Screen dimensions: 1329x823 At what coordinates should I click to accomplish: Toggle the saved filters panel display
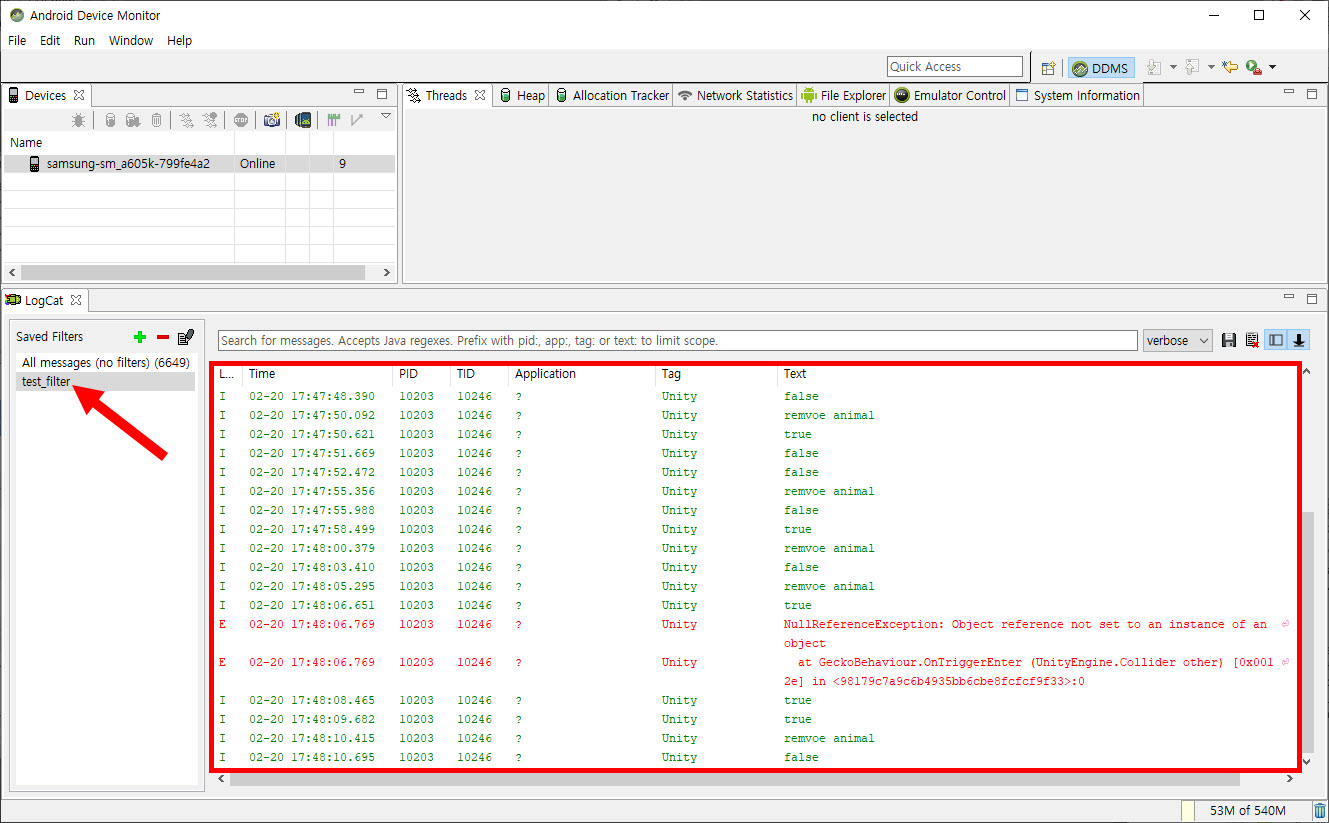[1276, 340]
